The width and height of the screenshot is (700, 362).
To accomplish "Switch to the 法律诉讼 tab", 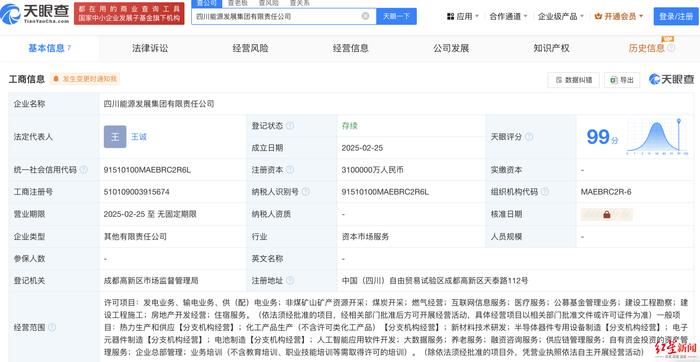I will (x=150, y=48).
